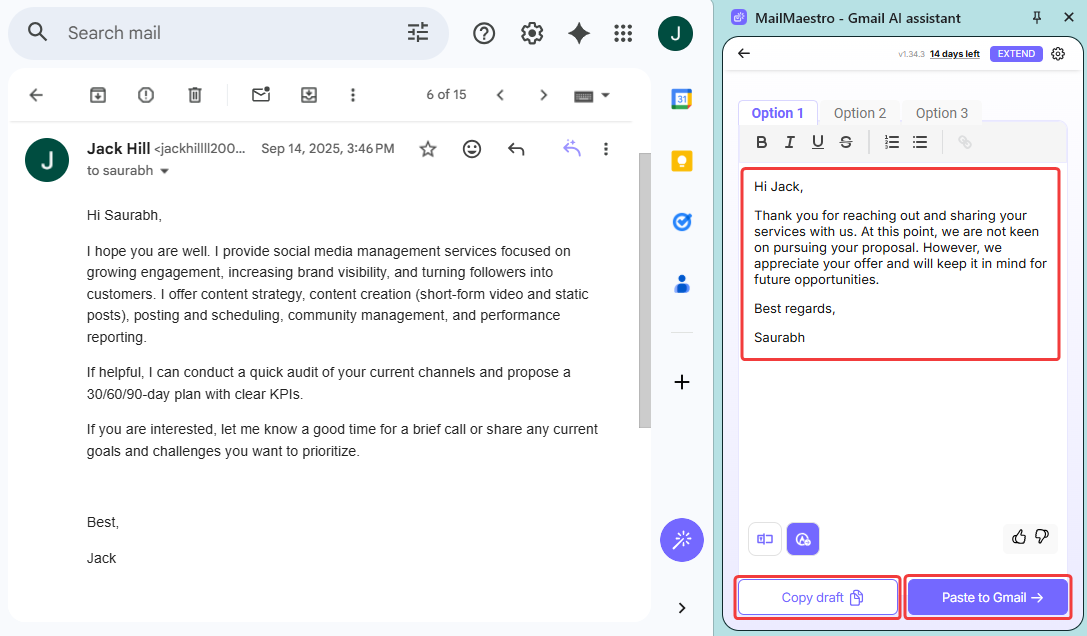
Task: Star the email from Jack Hill
Action: (x=428, y=149)
